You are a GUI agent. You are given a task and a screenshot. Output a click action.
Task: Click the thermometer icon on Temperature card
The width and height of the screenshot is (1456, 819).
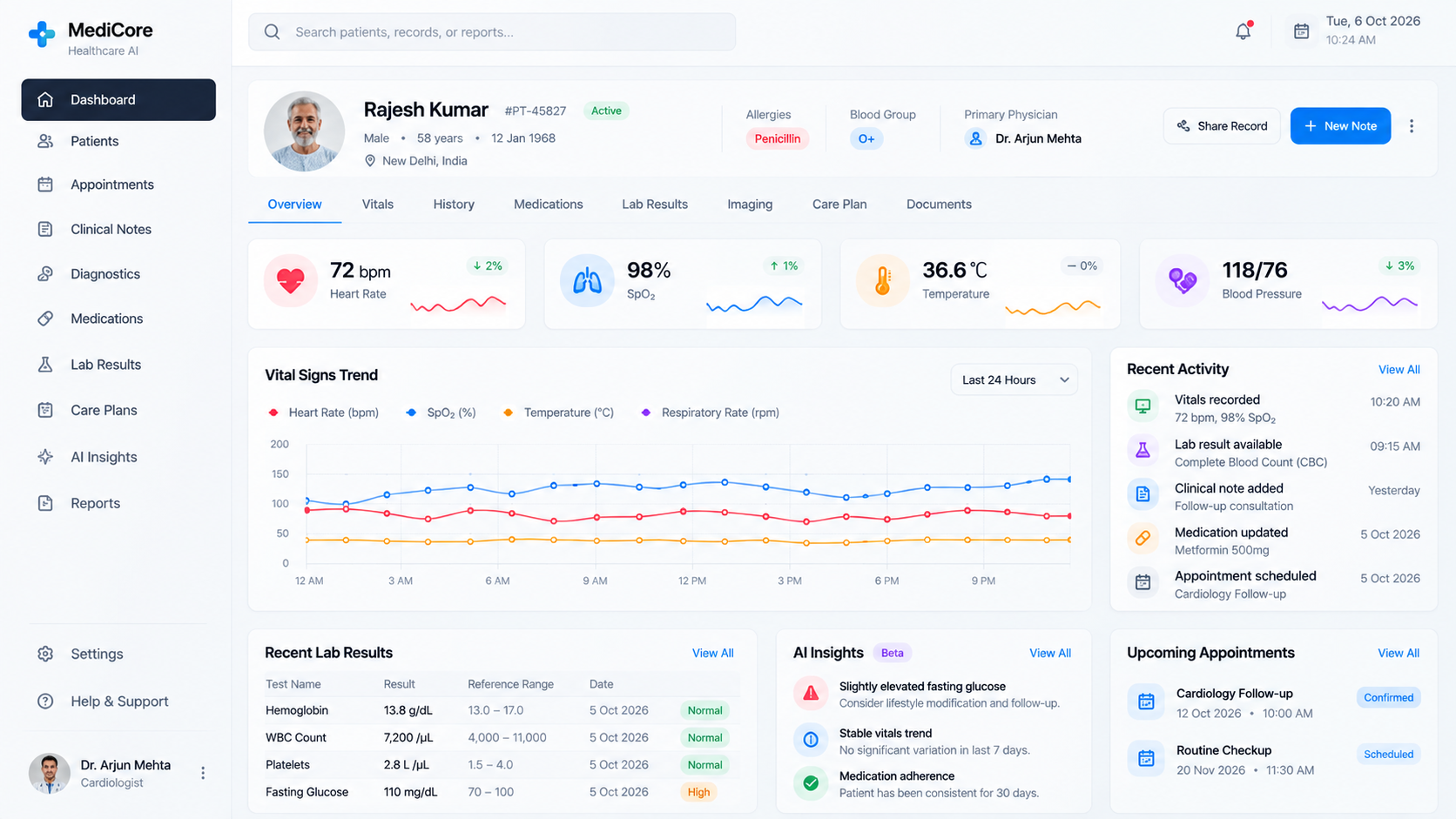pyautogui.click(x=882, y=280)
